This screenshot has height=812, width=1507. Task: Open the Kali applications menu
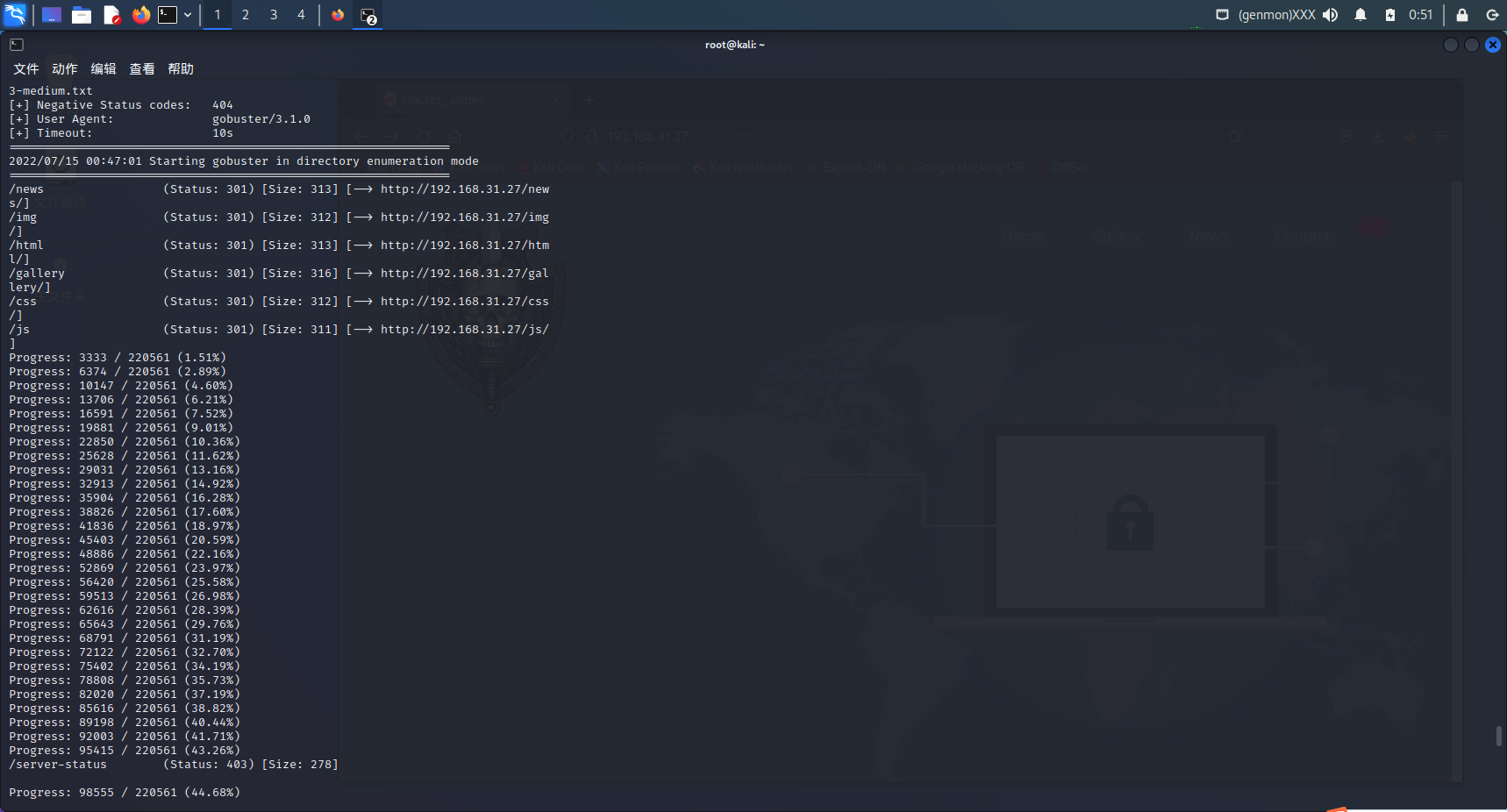[16, 15]
